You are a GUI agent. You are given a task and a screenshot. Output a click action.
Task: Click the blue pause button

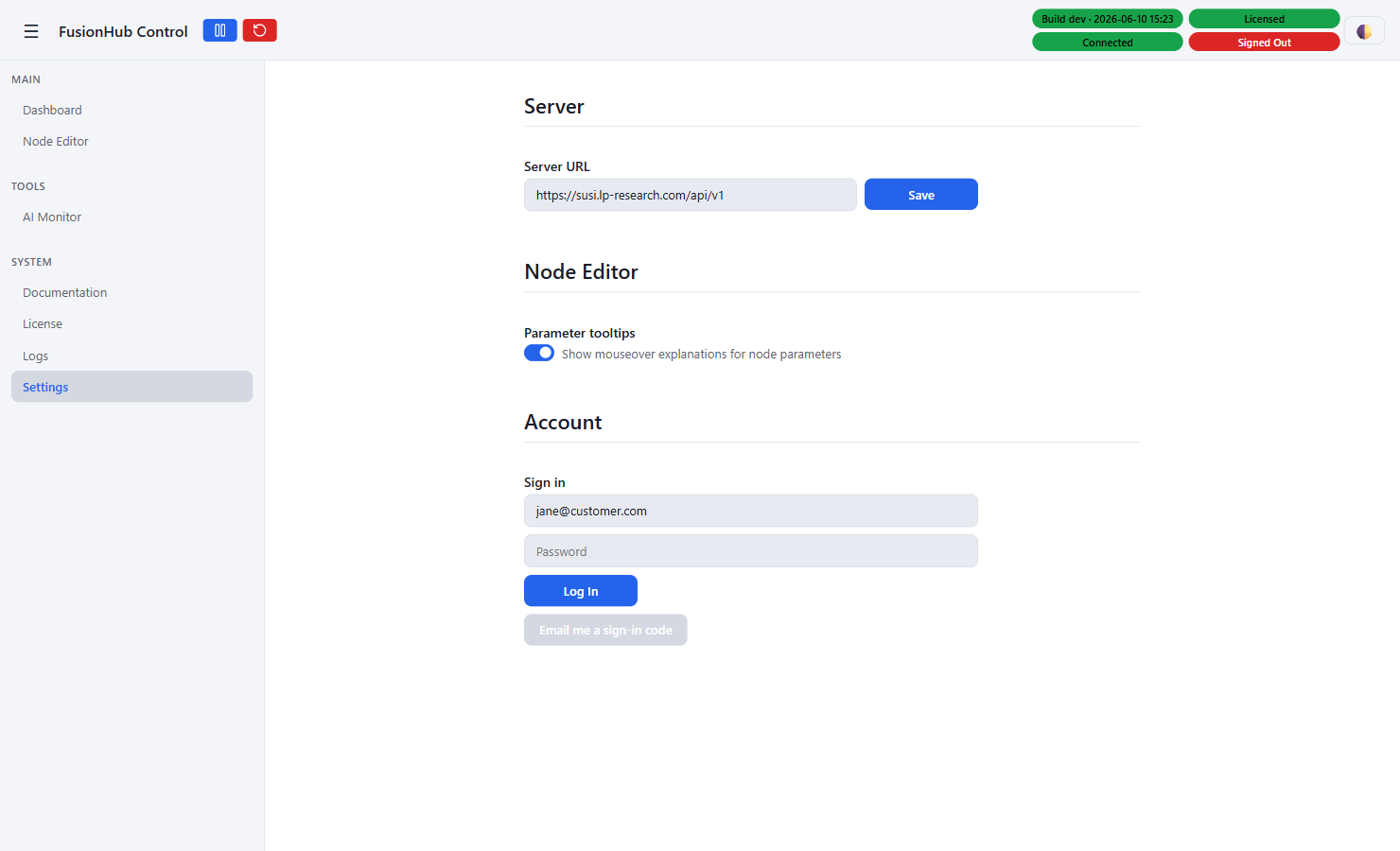coord(219,30)
